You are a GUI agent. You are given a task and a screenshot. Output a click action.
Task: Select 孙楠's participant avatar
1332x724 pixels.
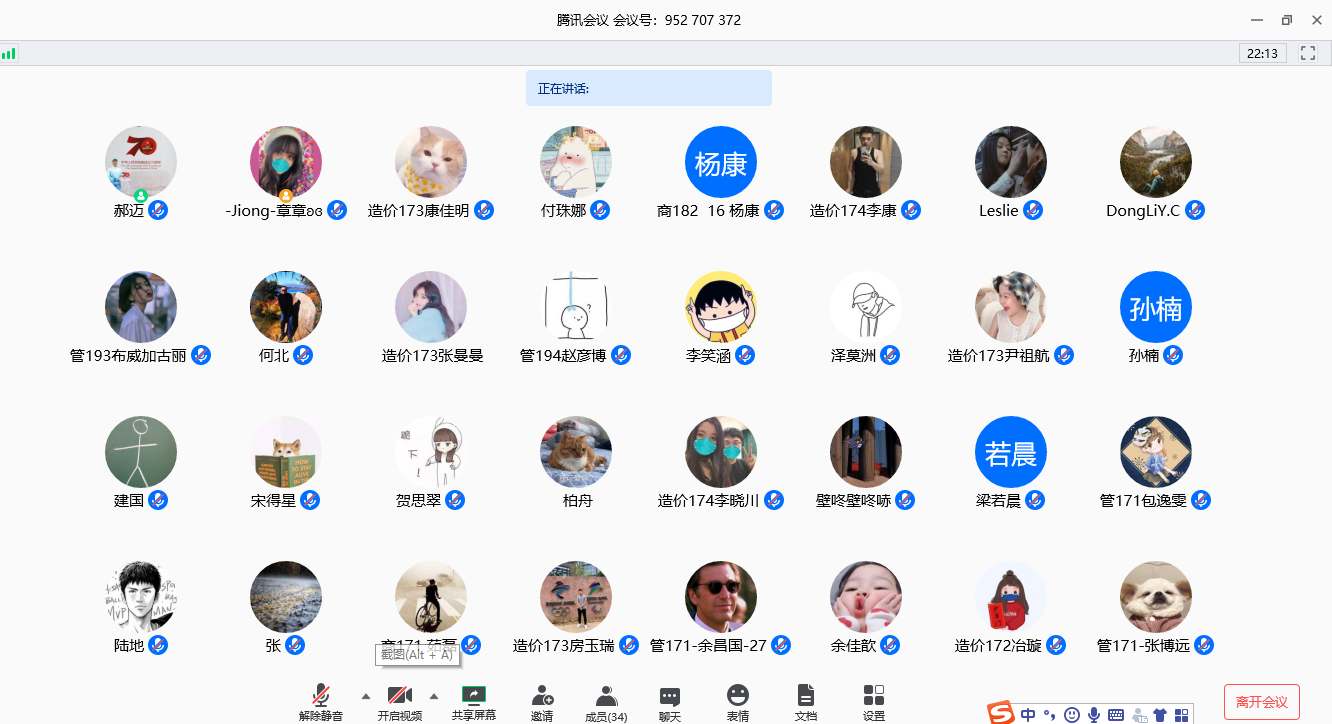[x=1155, y=307]
